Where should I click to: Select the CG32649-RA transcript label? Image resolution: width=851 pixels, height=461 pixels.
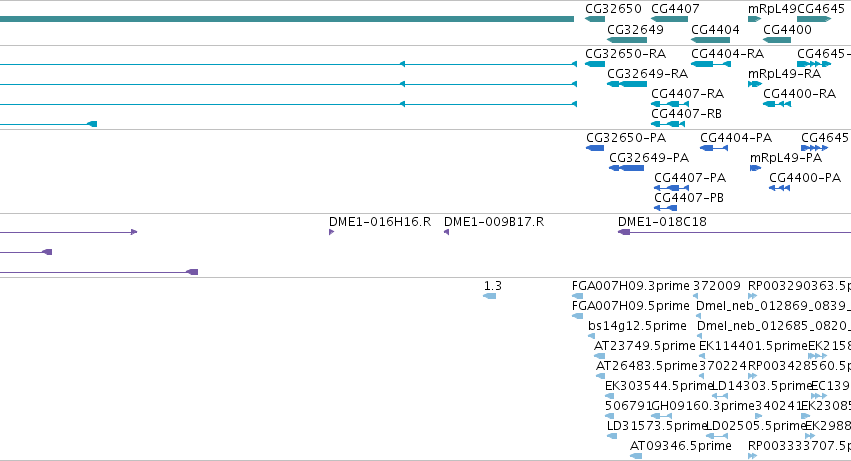(x=647, y=73)
